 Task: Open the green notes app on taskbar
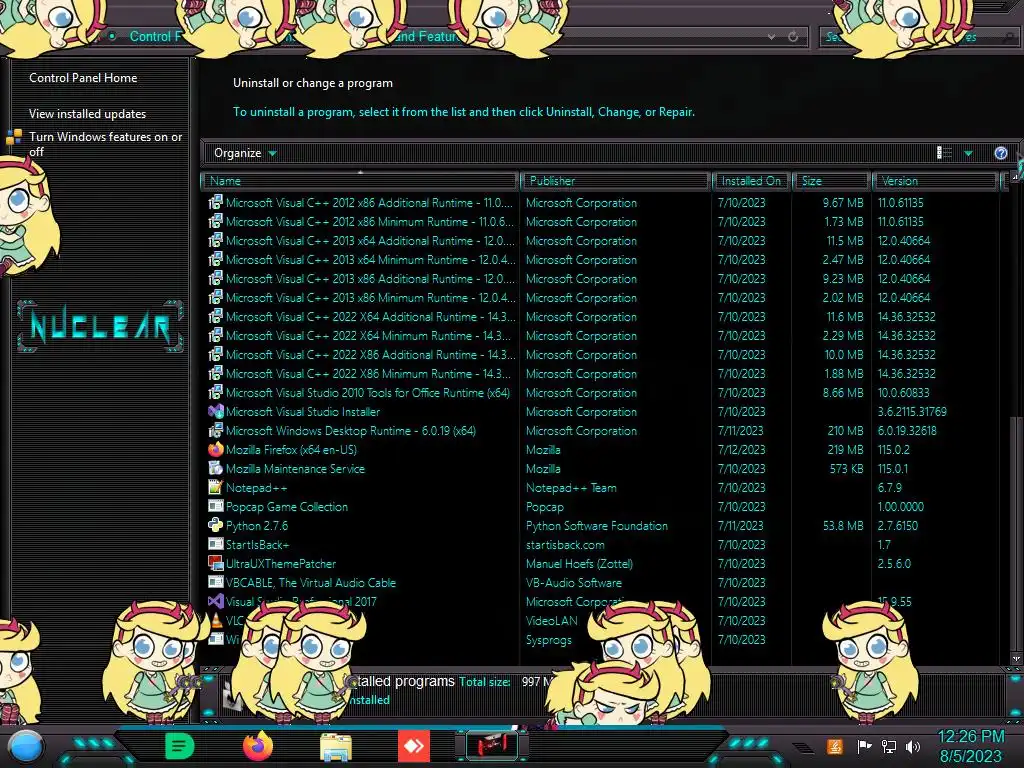pos(180,746)
